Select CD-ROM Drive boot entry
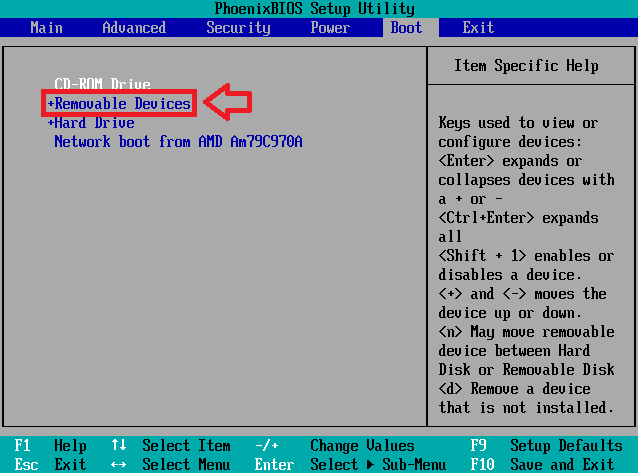The width and height of the screenshot is (638, 473). pyautogui.click(x=103, y=83)
